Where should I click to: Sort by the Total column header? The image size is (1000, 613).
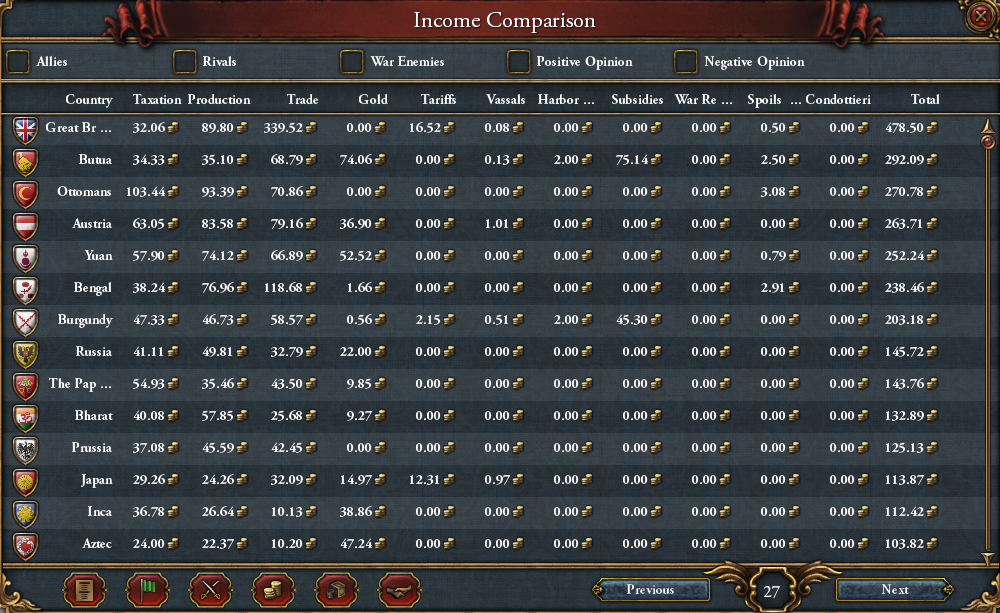[925, 100]
